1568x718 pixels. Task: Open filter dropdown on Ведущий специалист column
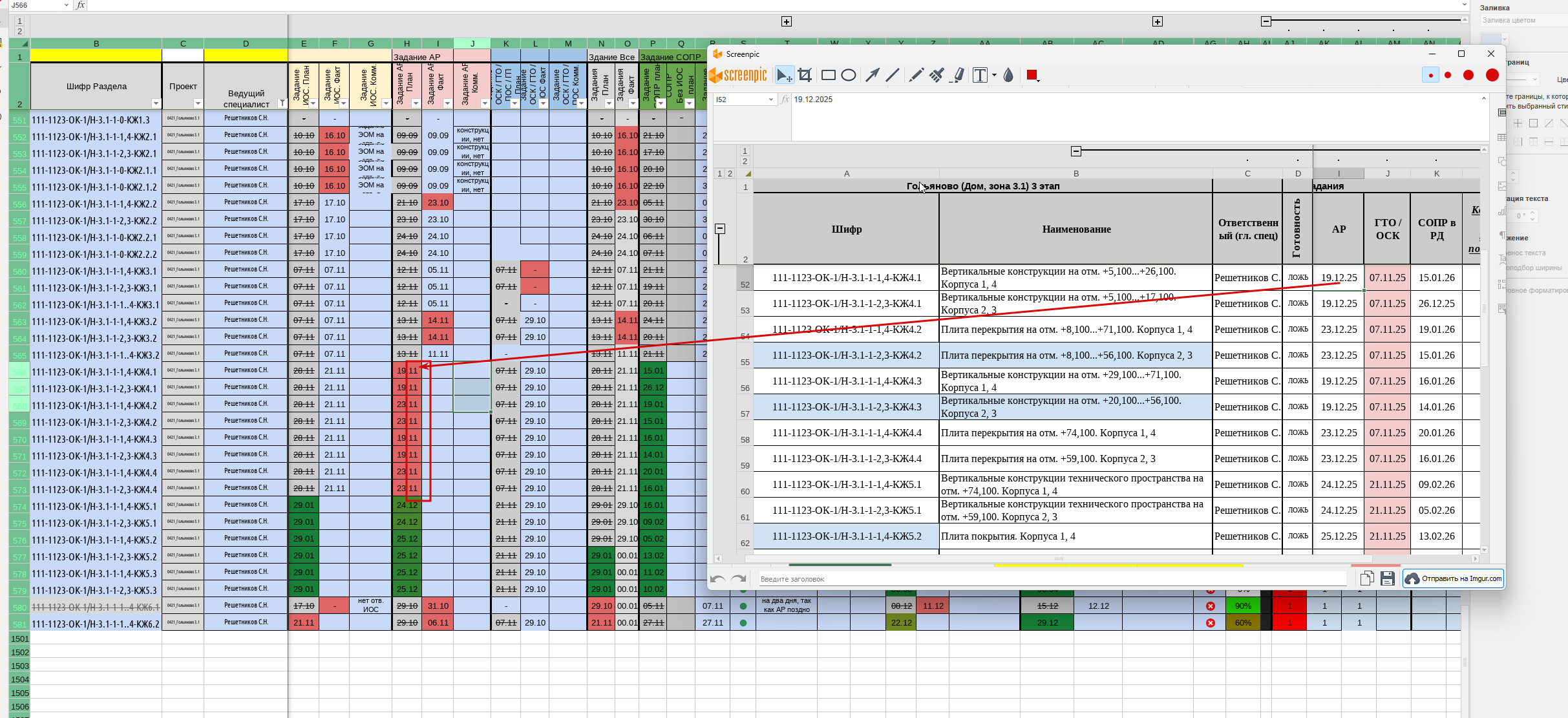point(282,104)
